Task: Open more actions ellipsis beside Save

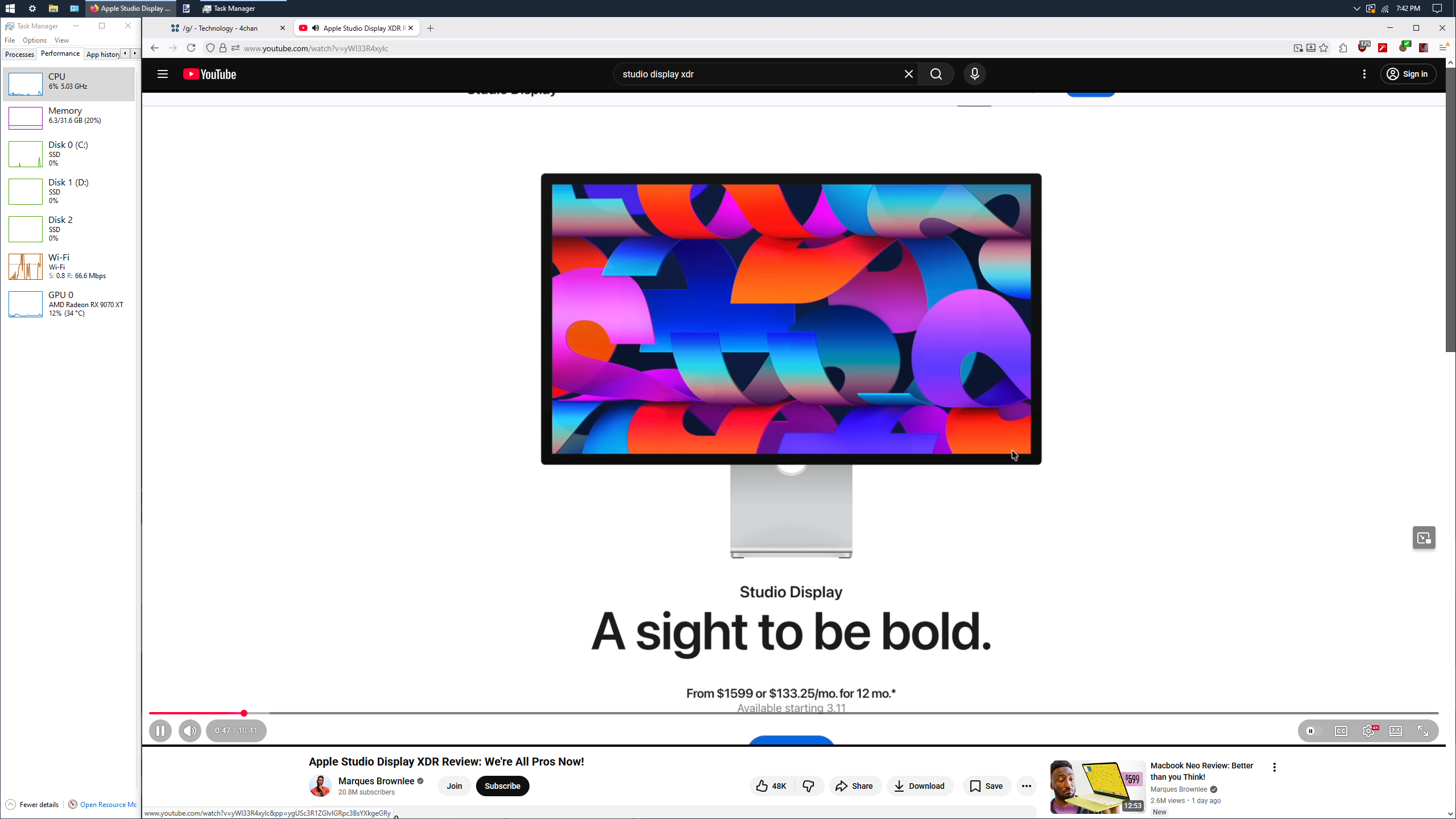Action: coord(1026,786)
